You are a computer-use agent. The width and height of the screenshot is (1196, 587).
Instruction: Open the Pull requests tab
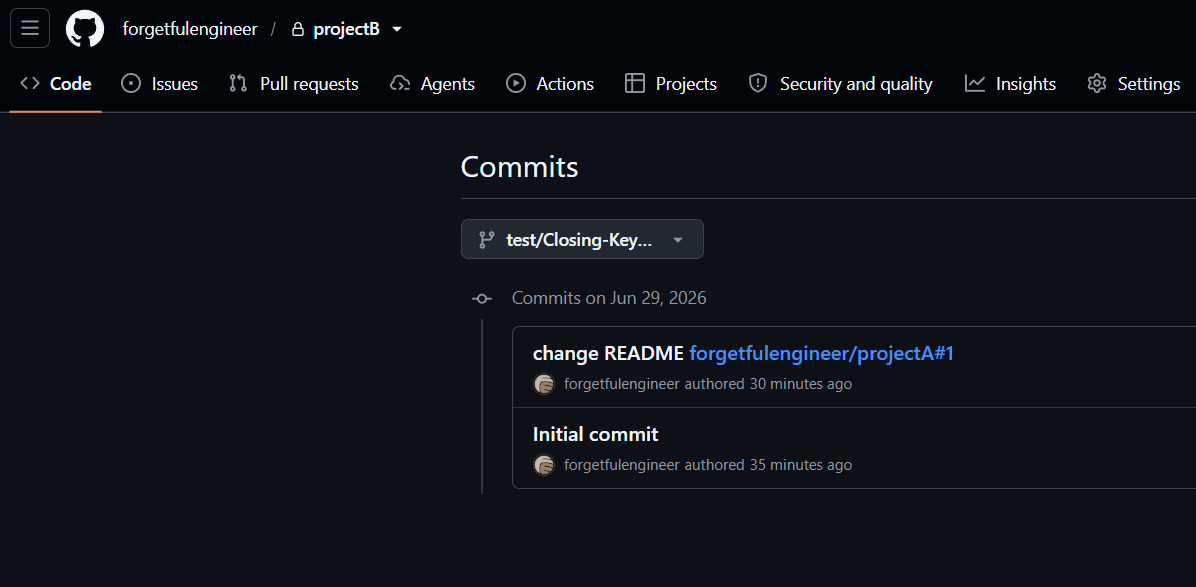click(294, 84)
